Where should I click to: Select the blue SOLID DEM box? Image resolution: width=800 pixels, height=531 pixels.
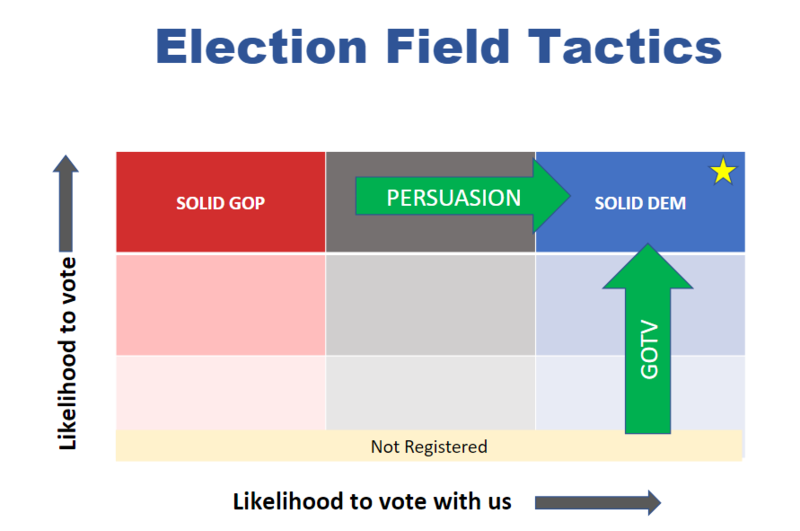click(640, 202)
